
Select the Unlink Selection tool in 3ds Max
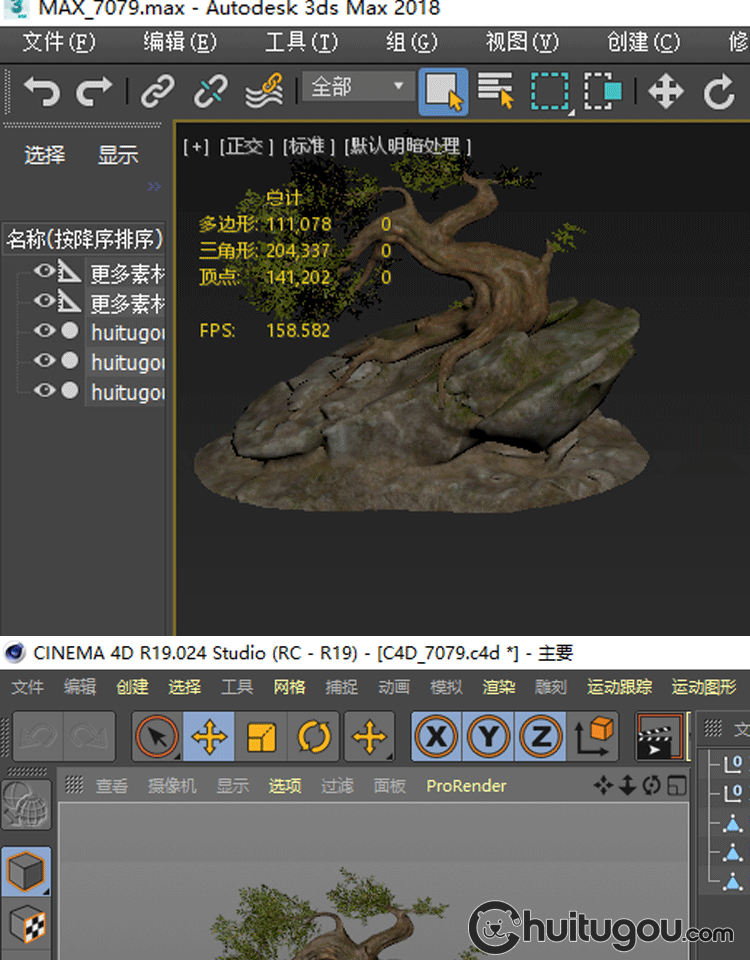[211, 92]
